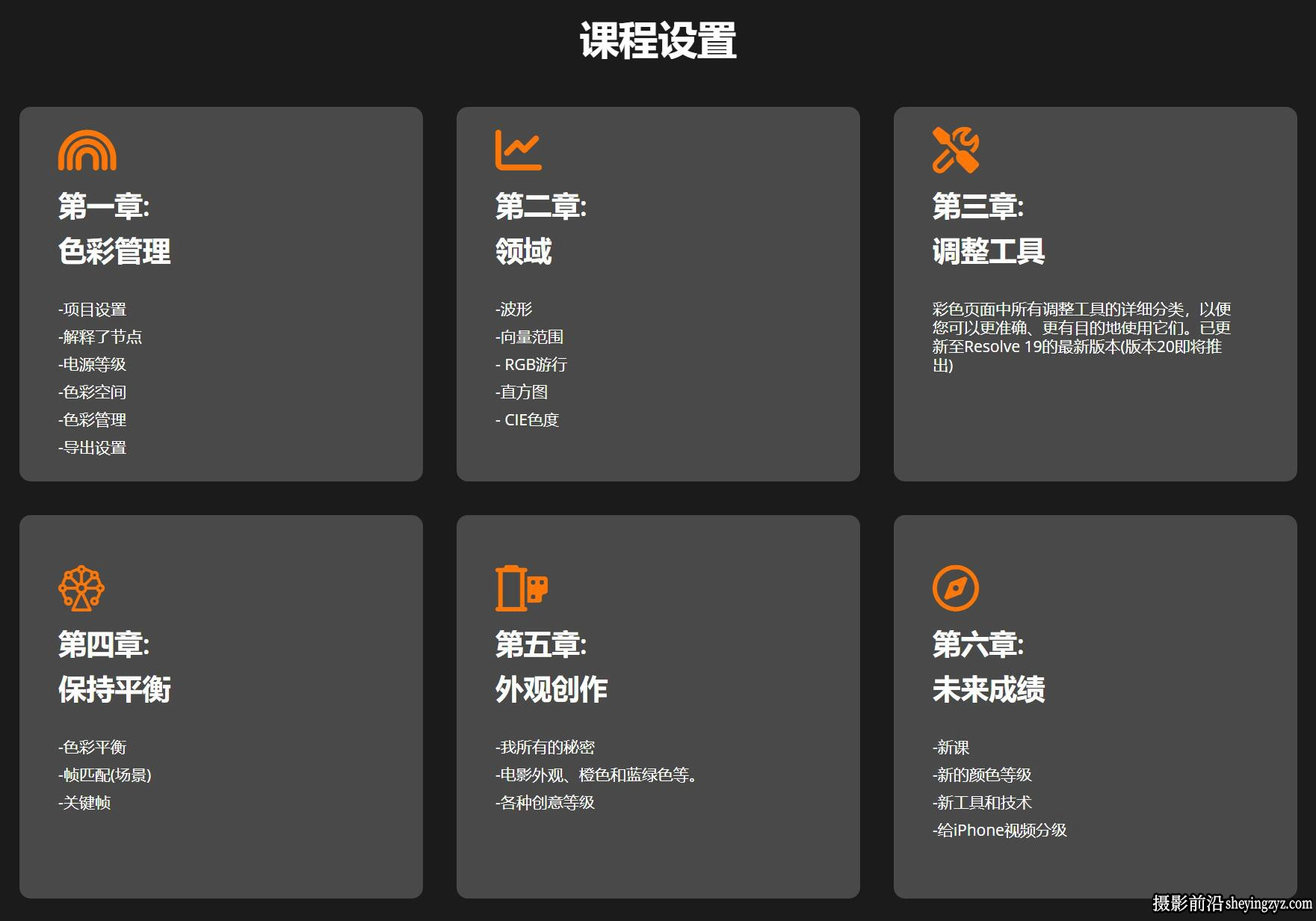Screen dimensions: 1316x921
Task: Select the 领域 chapter title
Action: click(524, 251)
